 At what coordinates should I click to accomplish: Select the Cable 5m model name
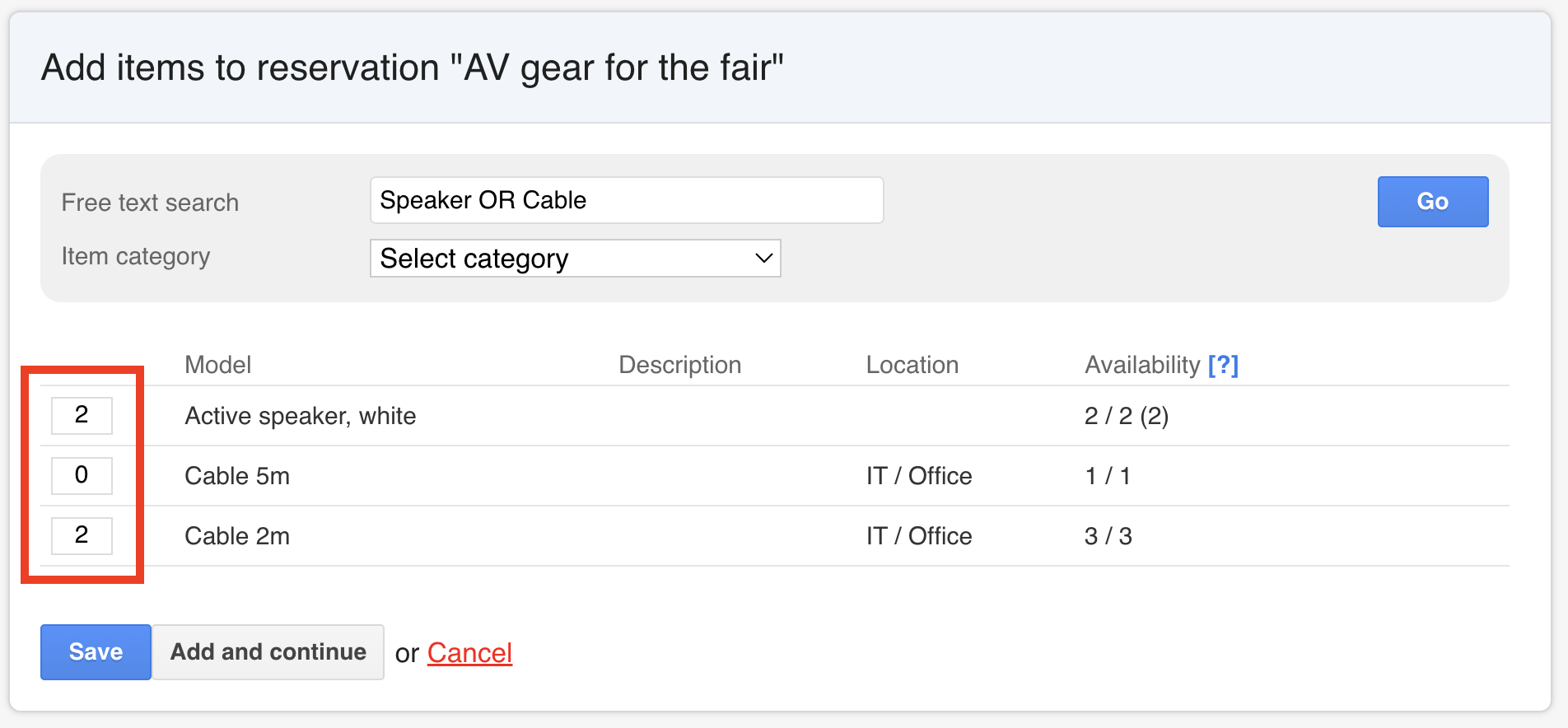[237, 476]
